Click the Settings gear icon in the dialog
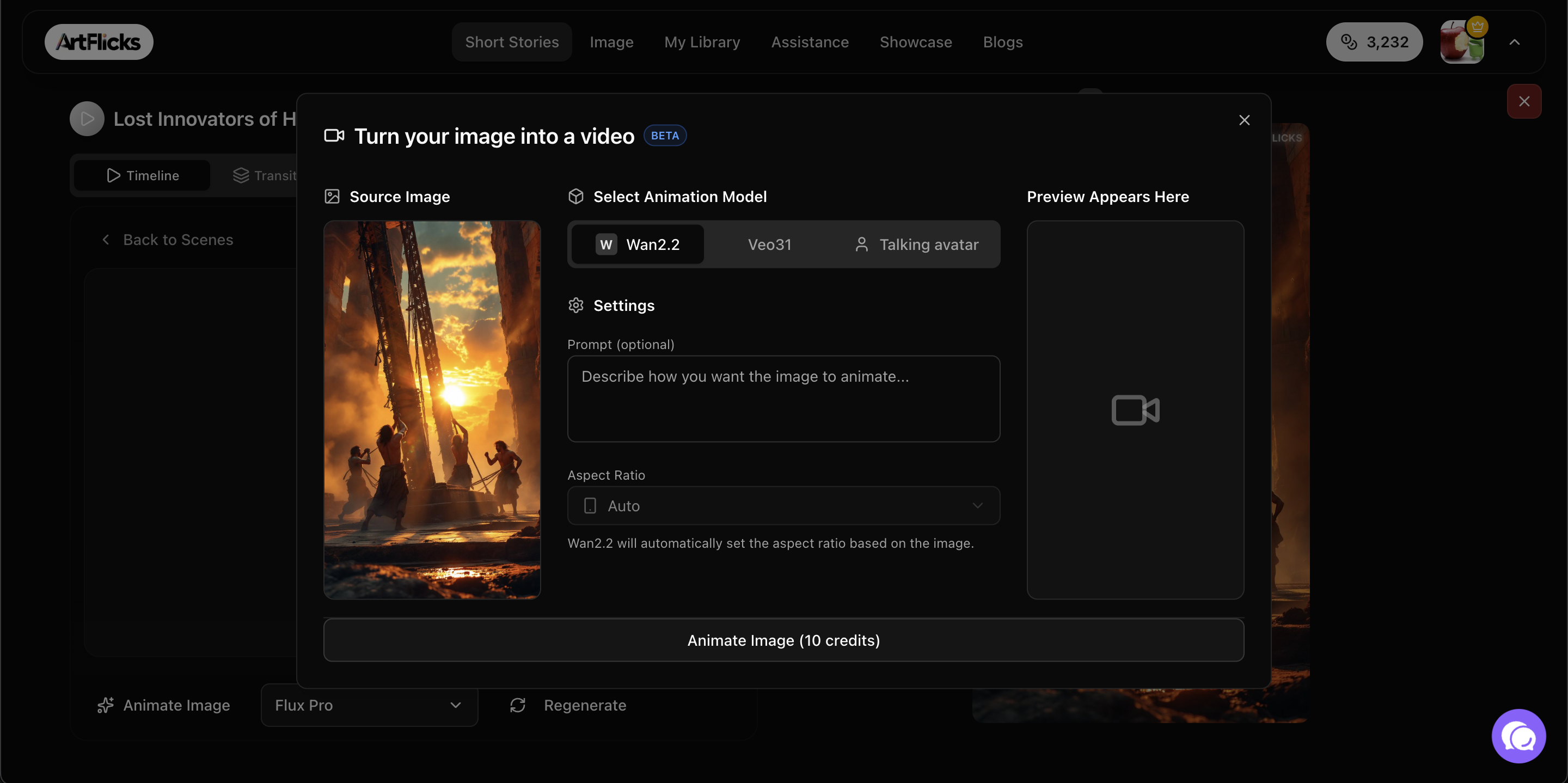This screenshot has height=783, width=1568. tap(576, 305)
